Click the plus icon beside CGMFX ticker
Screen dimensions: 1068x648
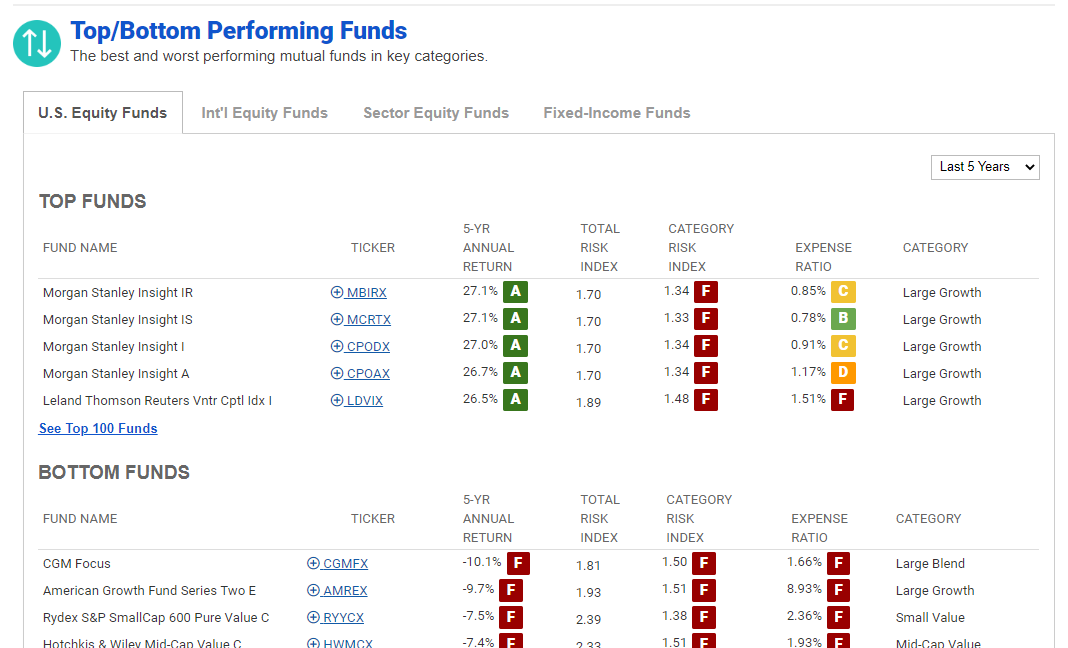coord(313,564)
